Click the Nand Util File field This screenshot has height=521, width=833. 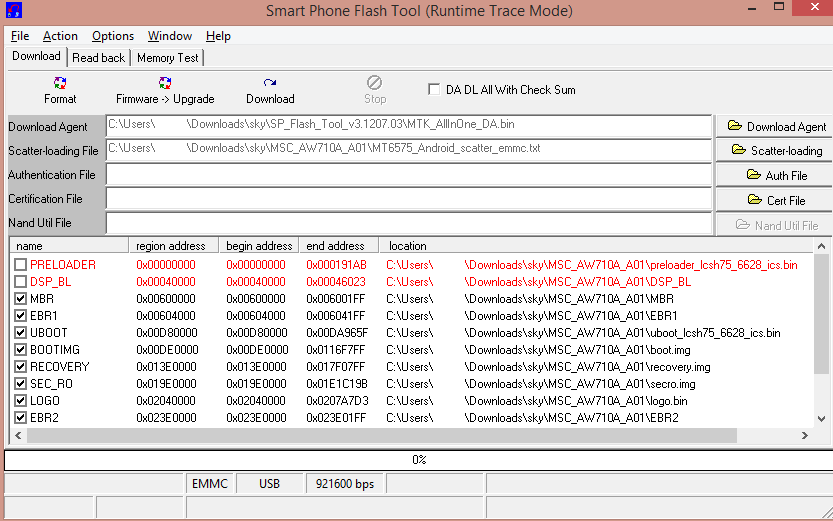pos(409,223)
